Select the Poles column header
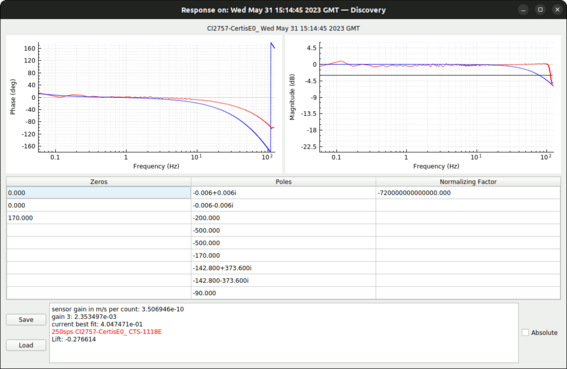Screen dimensions: 567x369 click(284, 182)
